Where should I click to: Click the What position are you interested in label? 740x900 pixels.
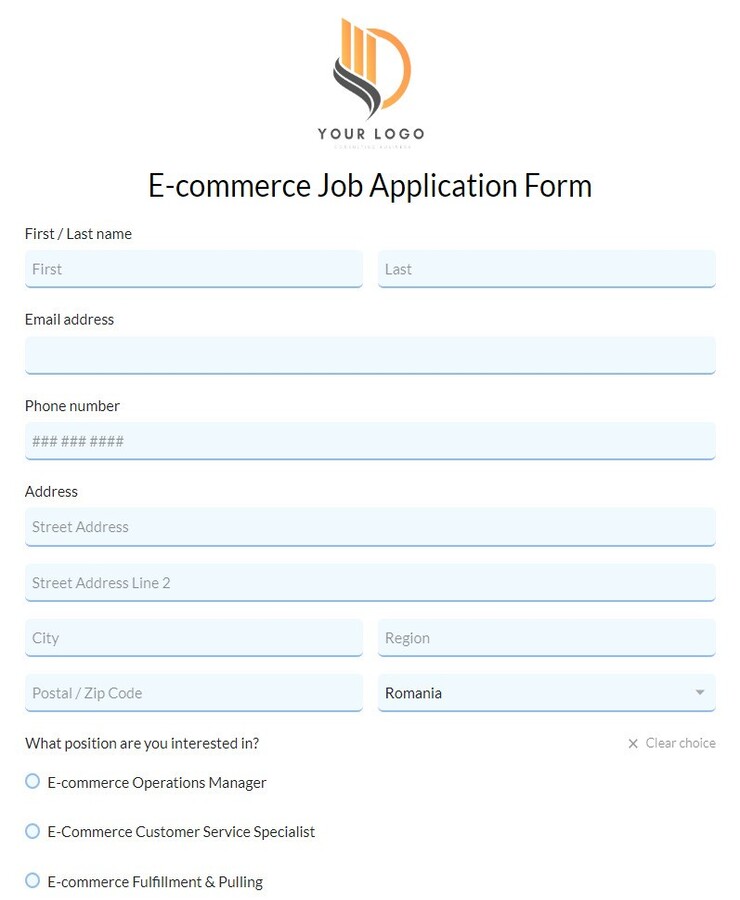[x=144, y=743]
